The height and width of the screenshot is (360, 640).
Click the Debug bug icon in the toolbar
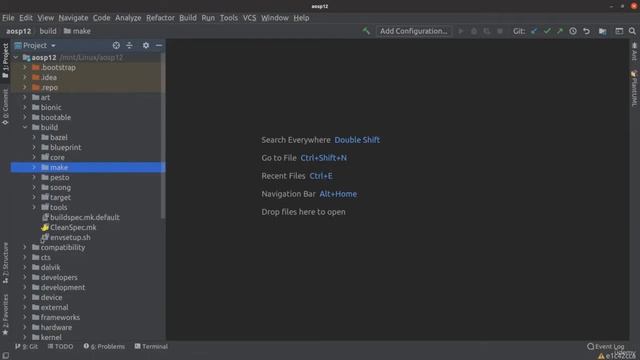[474, 31]
